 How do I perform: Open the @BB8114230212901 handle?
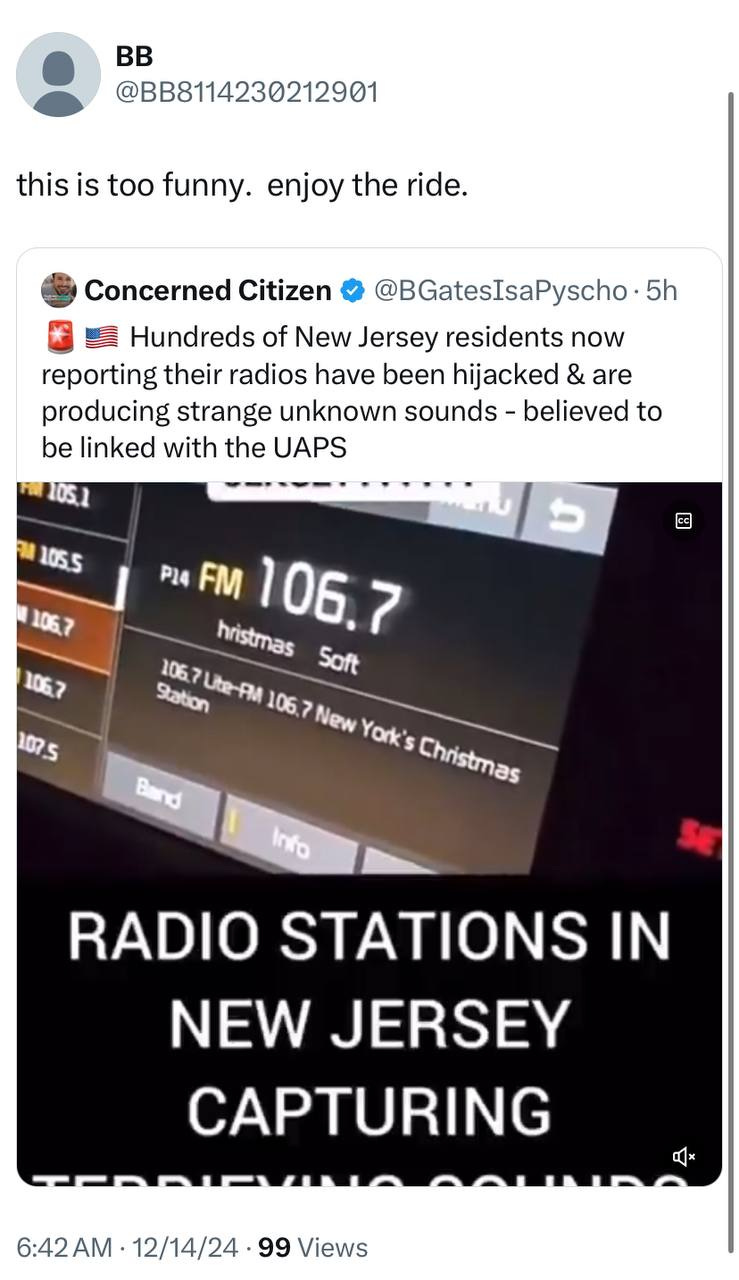pos(248,93)
